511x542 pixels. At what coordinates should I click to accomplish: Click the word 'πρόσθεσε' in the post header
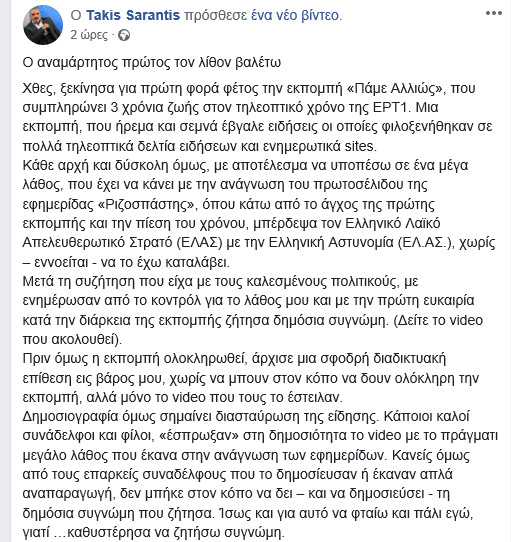pyautogui.click(x=216, y=15)
